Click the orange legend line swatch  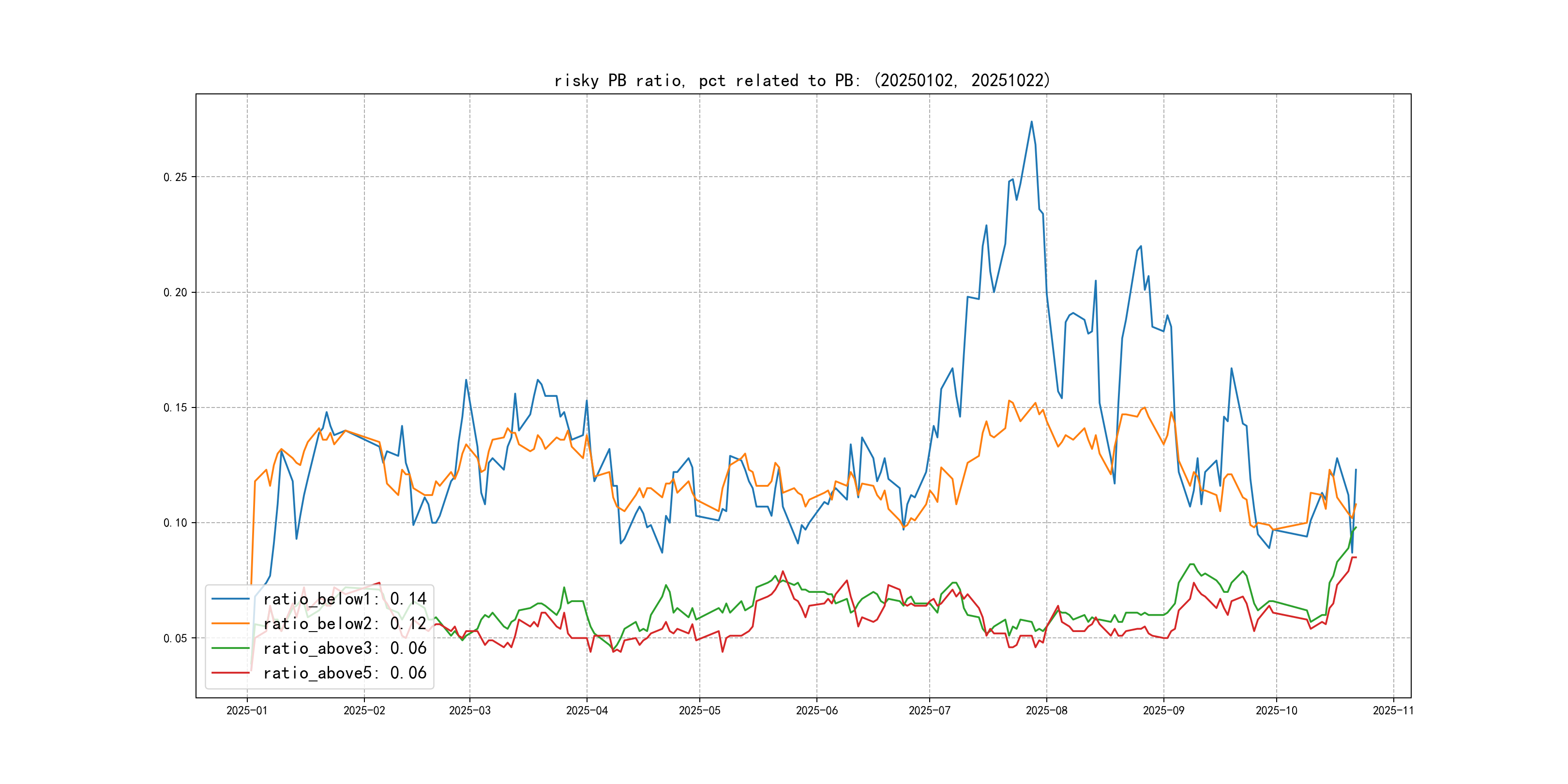click(x=231, y=623)
